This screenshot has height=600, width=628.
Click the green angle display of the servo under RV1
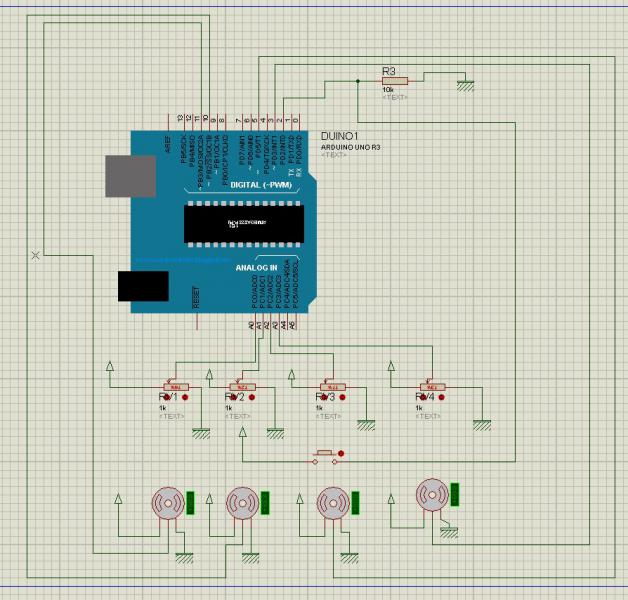tap(191, 503)
